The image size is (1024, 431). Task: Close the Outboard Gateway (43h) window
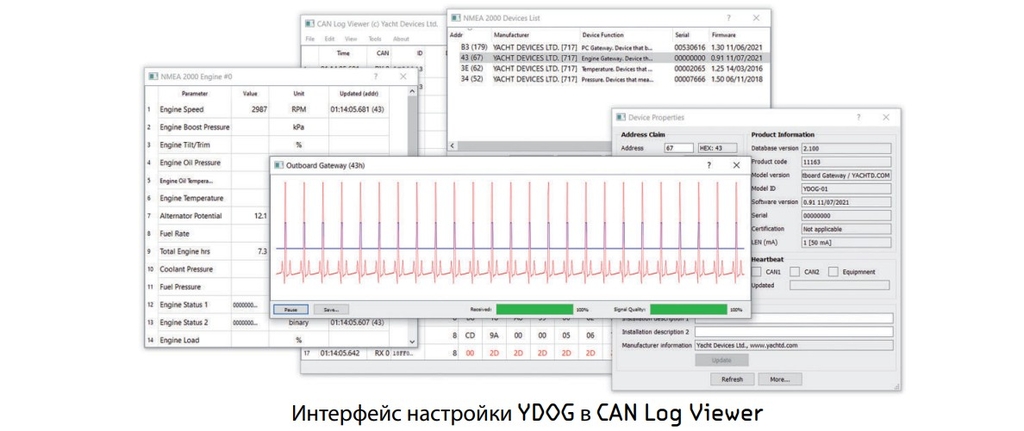(x=736, y=165)
